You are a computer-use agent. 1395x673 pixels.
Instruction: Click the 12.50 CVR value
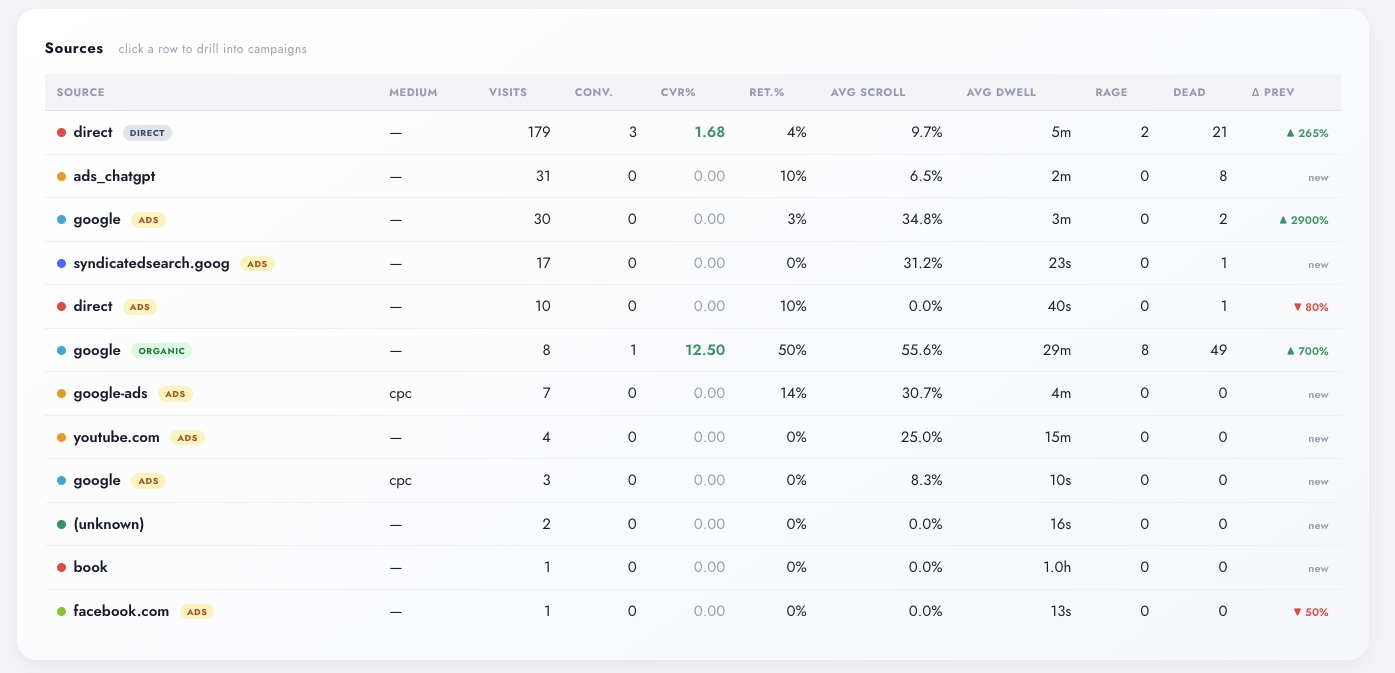point(705,350)
